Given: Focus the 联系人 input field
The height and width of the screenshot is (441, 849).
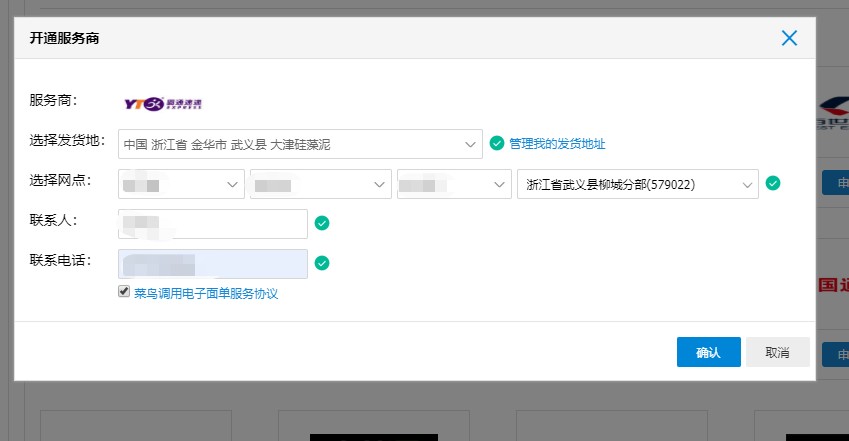Looking at the screenshot, I should pyautogui.click(x=212, y=223).
